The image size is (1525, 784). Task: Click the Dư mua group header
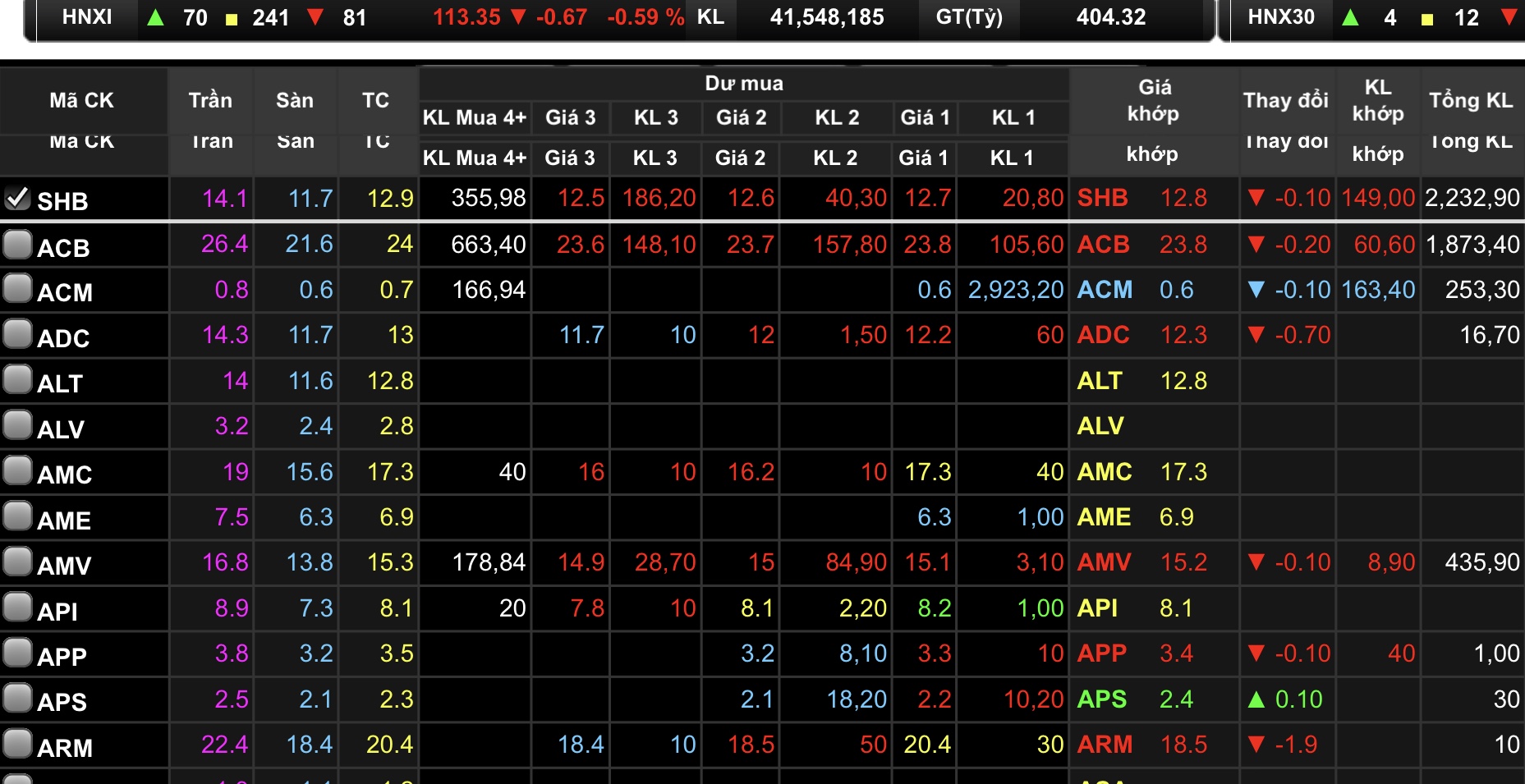(744, 84)
